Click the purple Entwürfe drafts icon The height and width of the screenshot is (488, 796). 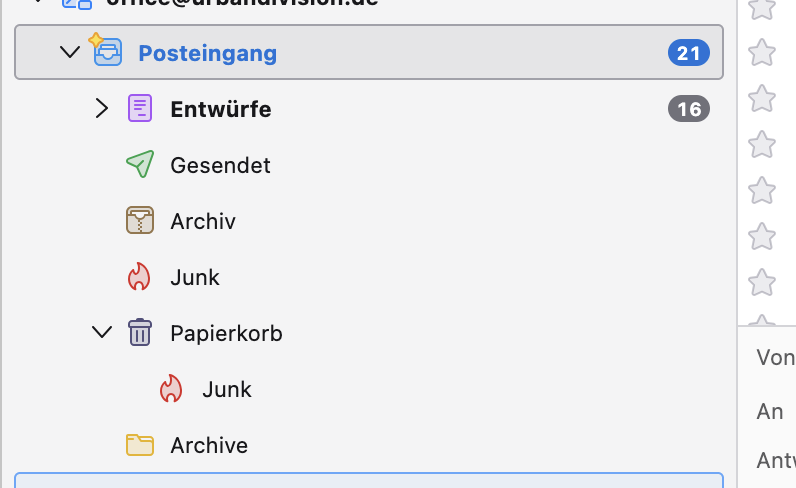point(140,108)
